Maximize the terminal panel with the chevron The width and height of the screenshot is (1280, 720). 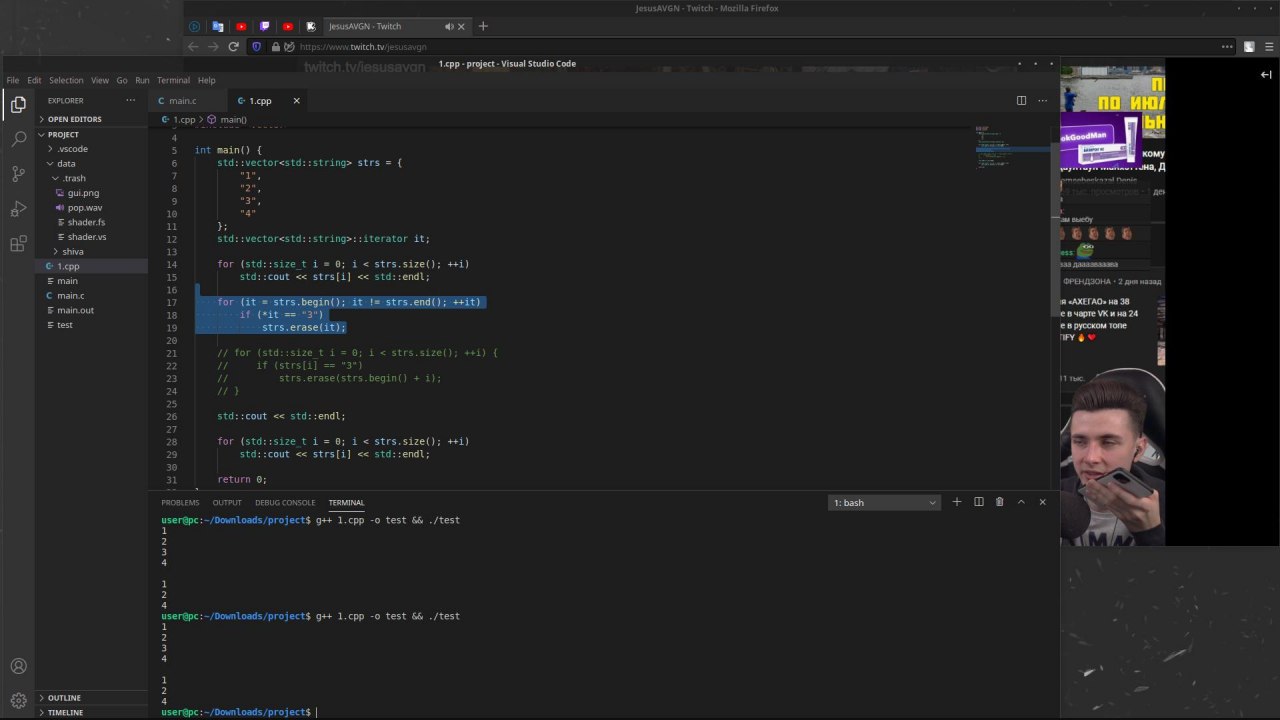pyautogui.click(x=1021, y=502)
